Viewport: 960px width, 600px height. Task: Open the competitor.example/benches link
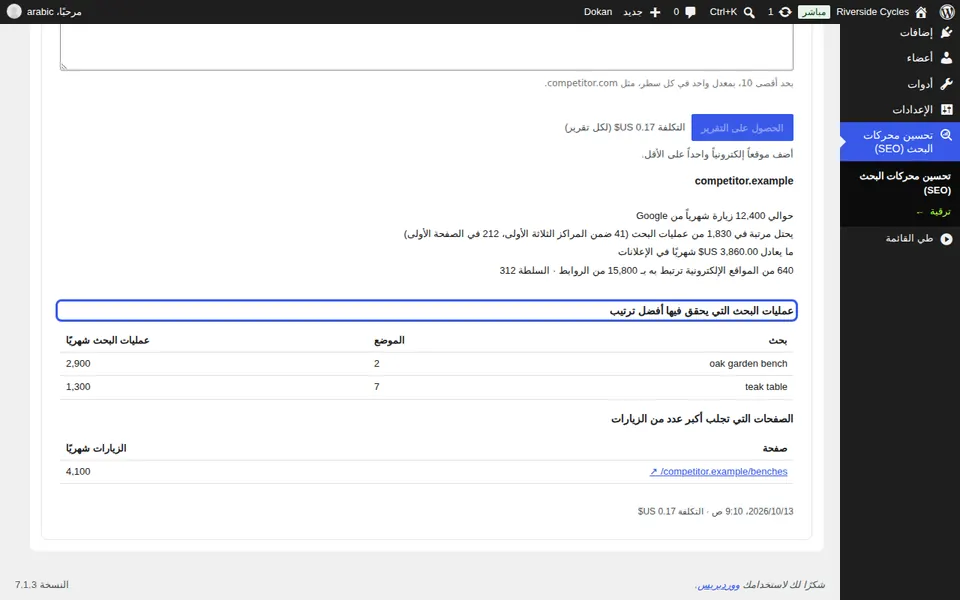(718, 471)
